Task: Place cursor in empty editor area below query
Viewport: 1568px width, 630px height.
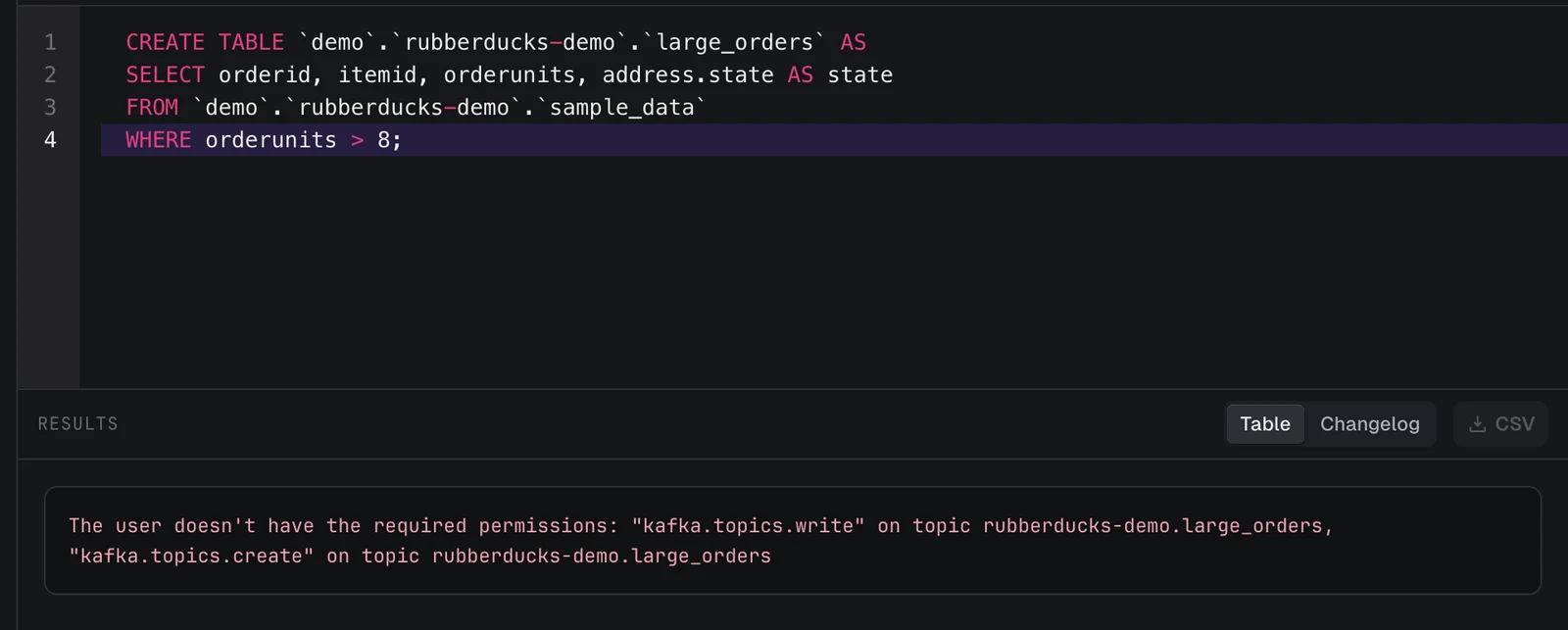Action: [823, 274]
